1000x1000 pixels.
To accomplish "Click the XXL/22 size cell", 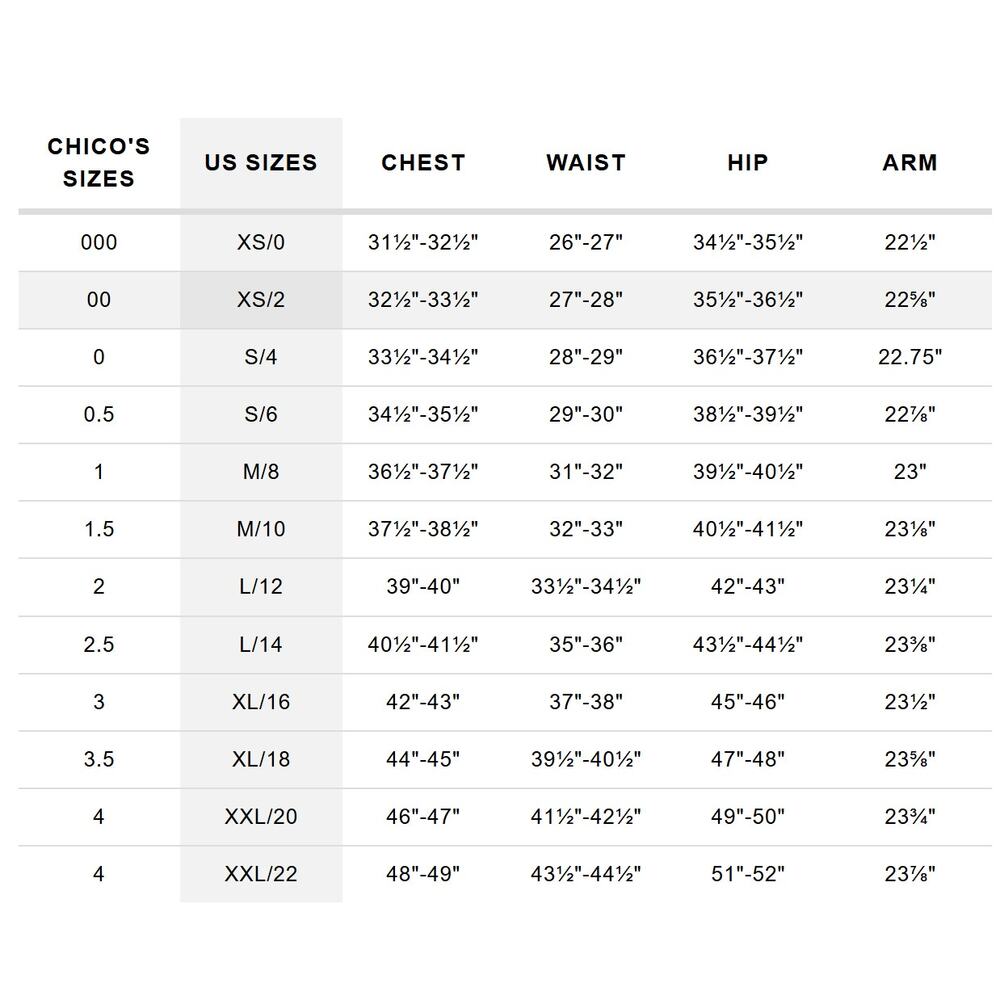I will [261, 874].
